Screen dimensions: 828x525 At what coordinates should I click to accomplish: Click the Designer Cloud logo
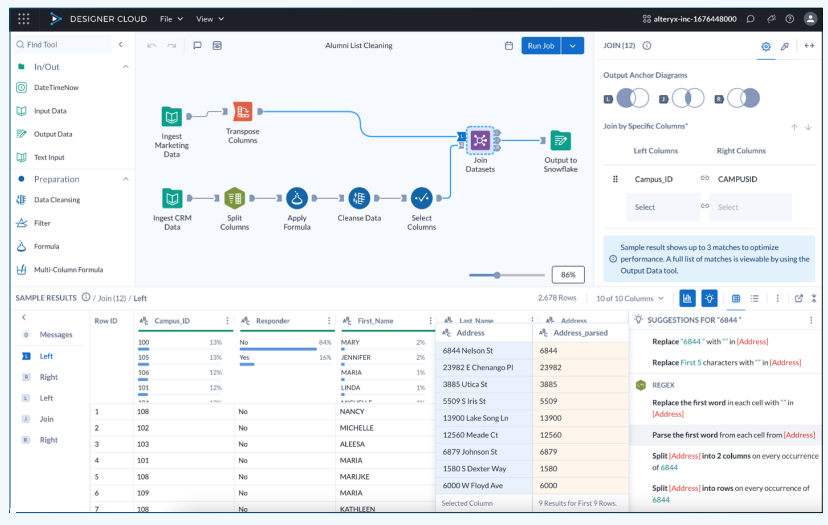click(x=99, y=19)
